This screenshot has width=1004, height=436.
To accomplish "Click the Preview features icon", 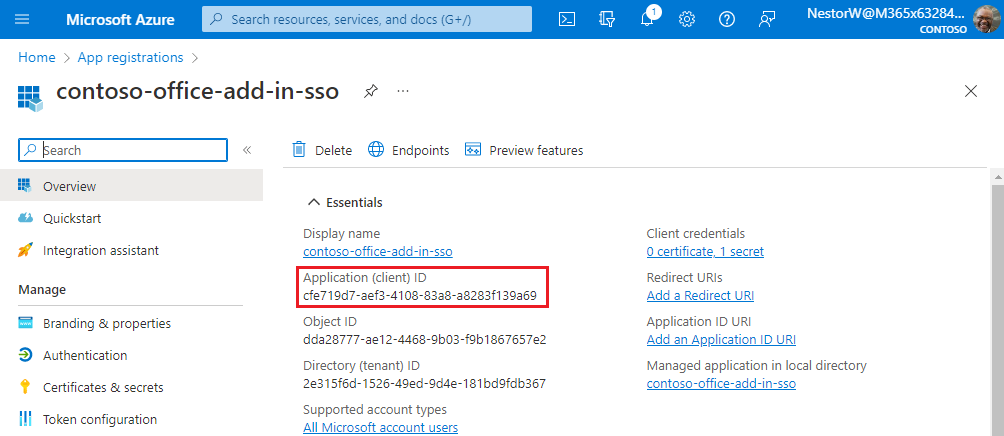I will coord(473,150).
